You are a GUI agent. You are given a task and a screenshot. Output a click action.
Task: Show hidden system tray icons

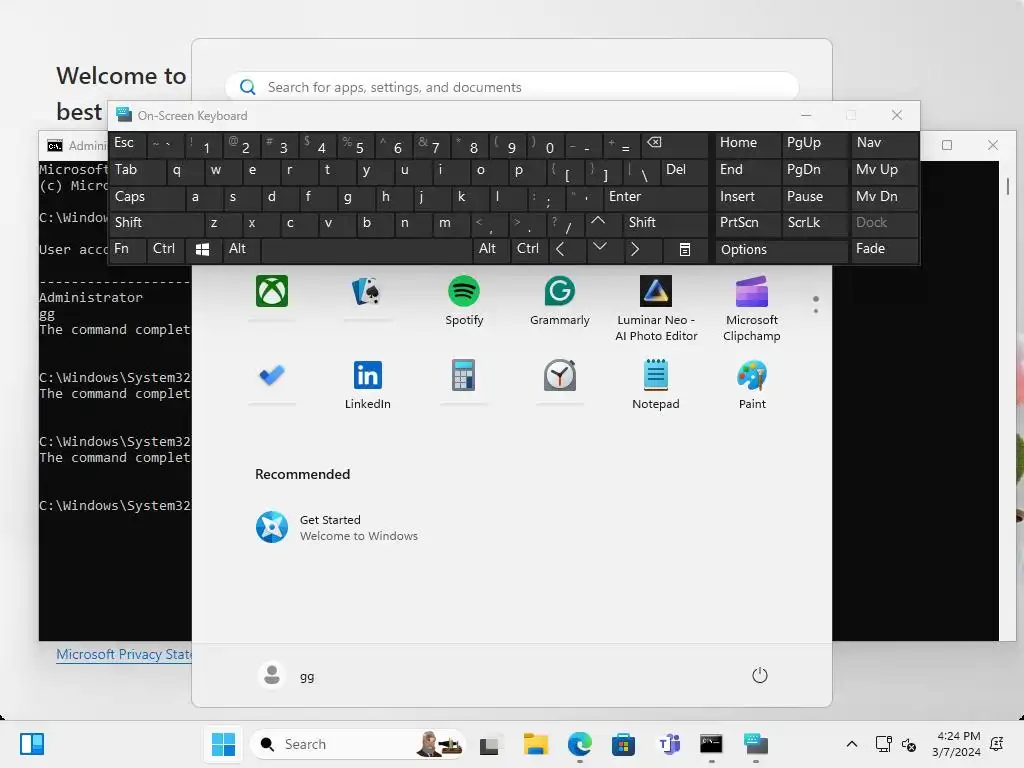852,744
